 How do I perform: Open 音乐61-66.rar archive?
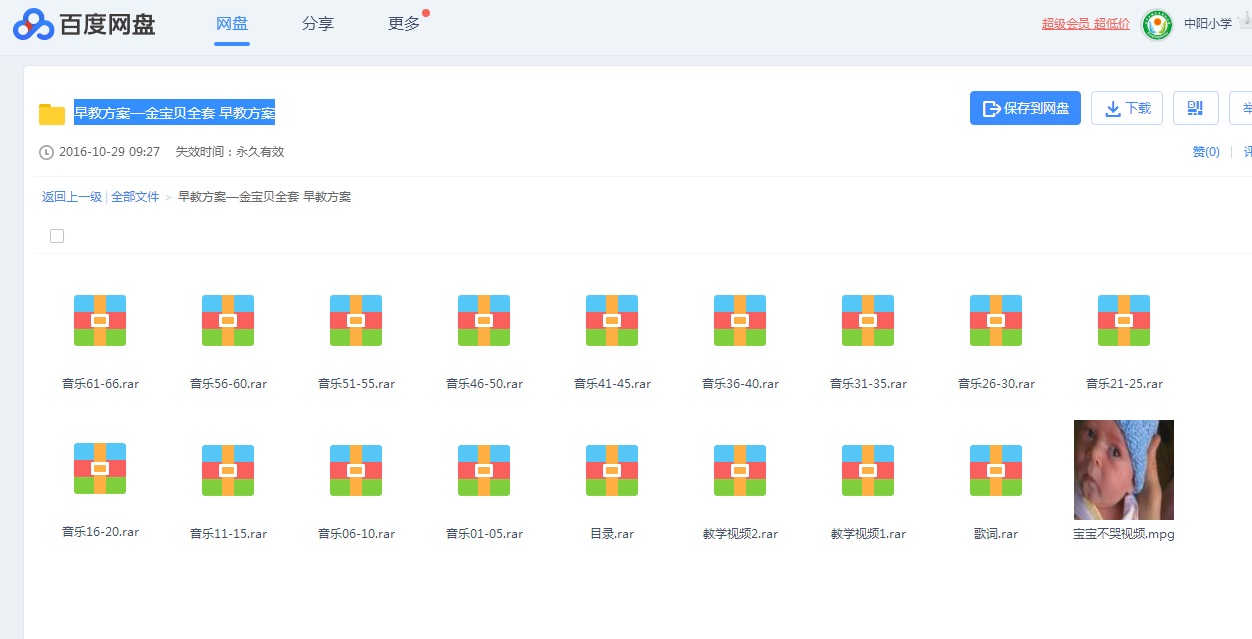[x=99, y=320]
